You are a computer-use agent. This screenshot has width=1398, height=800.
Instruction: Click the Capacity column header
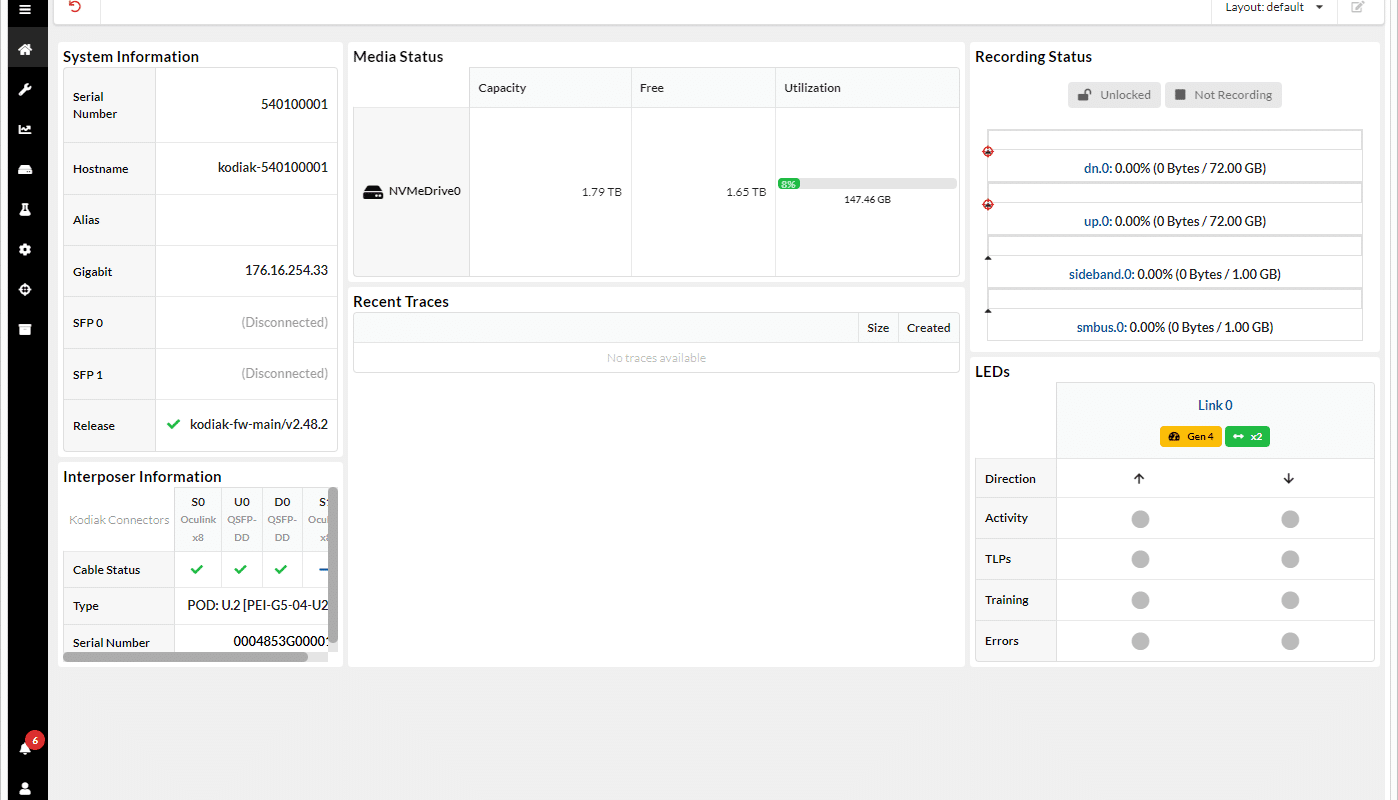pos(550,88)
